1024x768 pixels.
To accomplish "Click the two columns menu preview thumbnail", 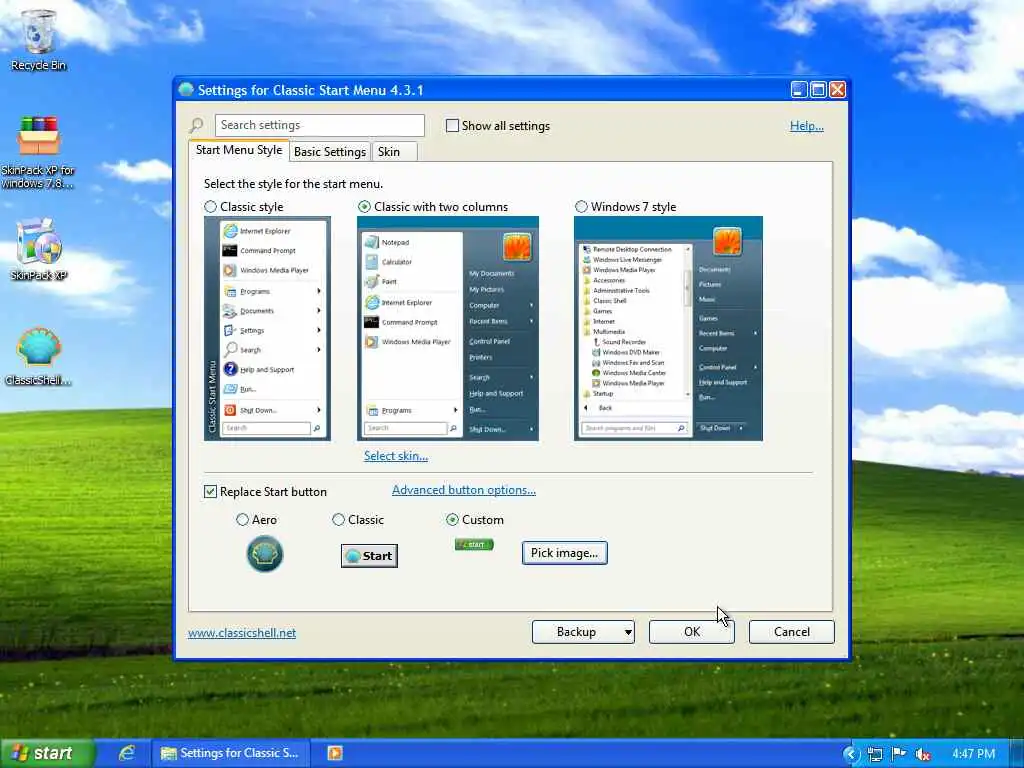I will coord(448,328).
